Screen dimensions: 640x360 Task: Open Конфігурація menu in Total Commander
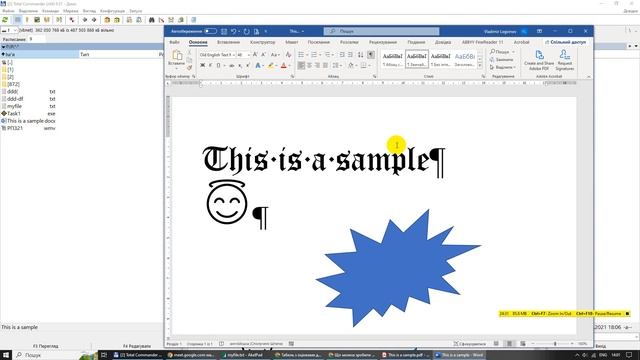point(112,11)
